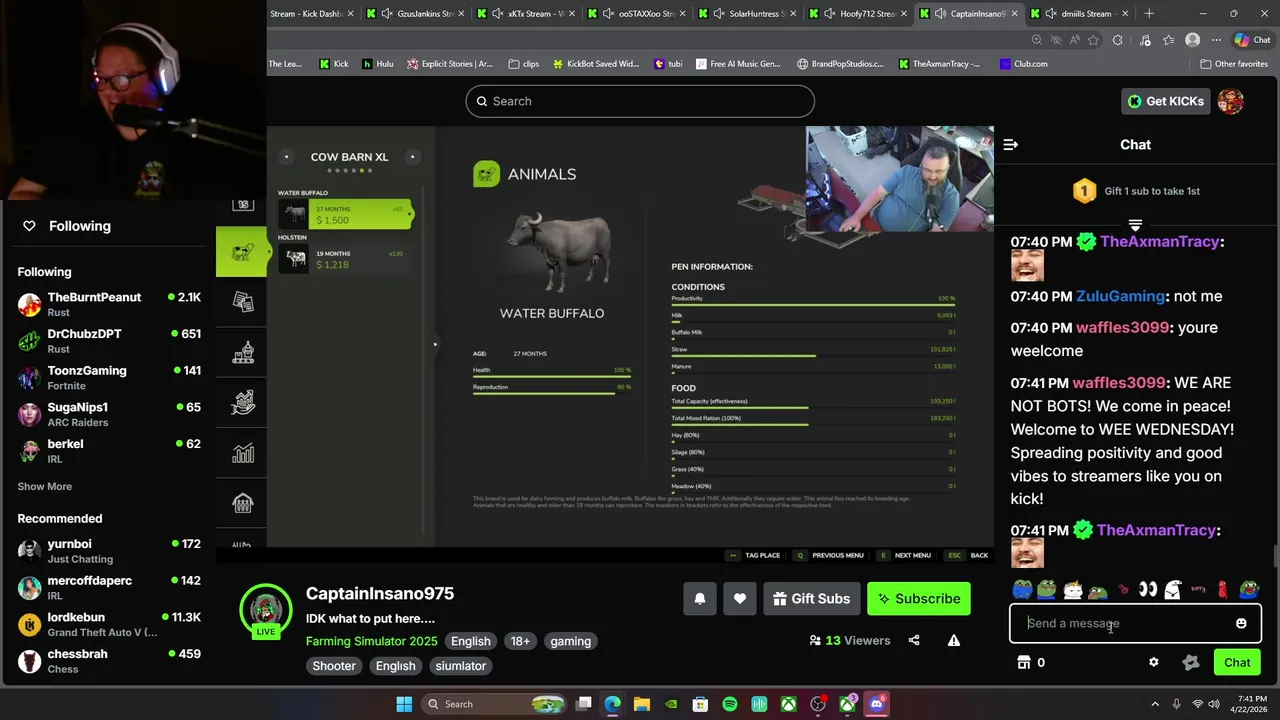Screen dimensions: 1280x720
Task: Open Discord from the taskbar
Action: pyautogui.click(x=877, y=704)
